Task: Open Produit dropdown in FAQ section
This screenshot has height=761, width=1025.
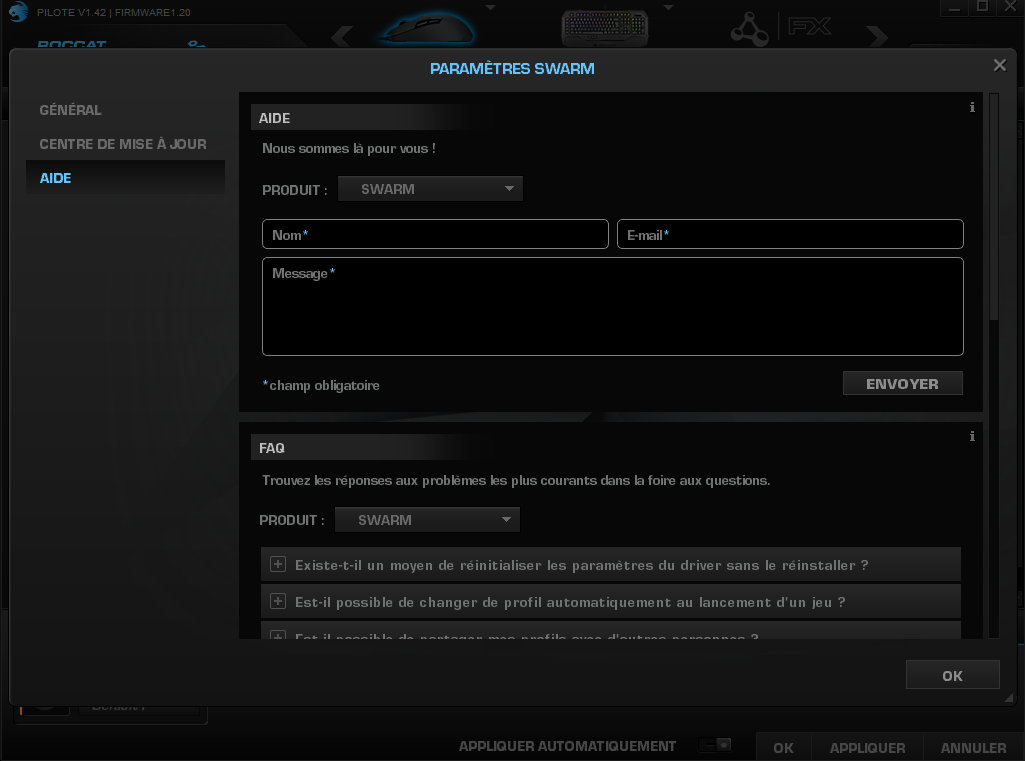Action: pyautogui.click(x=428, y=520)
